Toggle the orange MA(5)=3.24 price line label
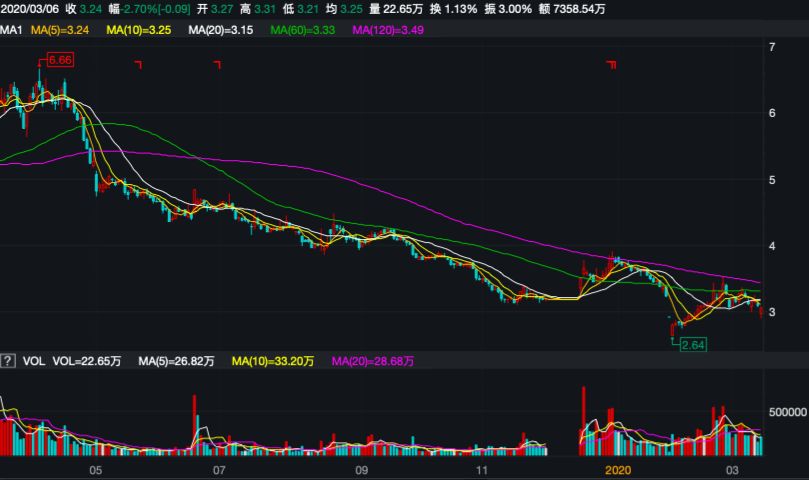 point(62,30)
